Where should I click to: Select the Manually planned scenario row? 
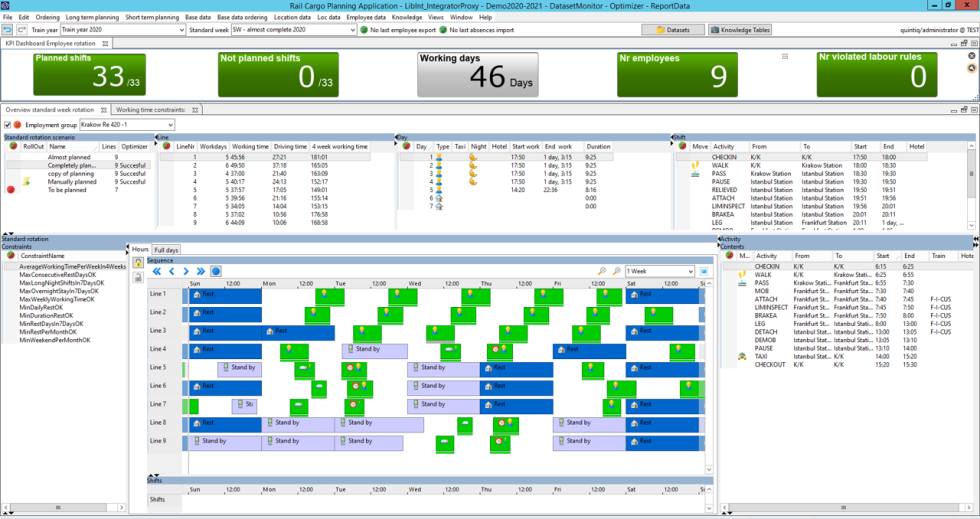tap(79, 182)
